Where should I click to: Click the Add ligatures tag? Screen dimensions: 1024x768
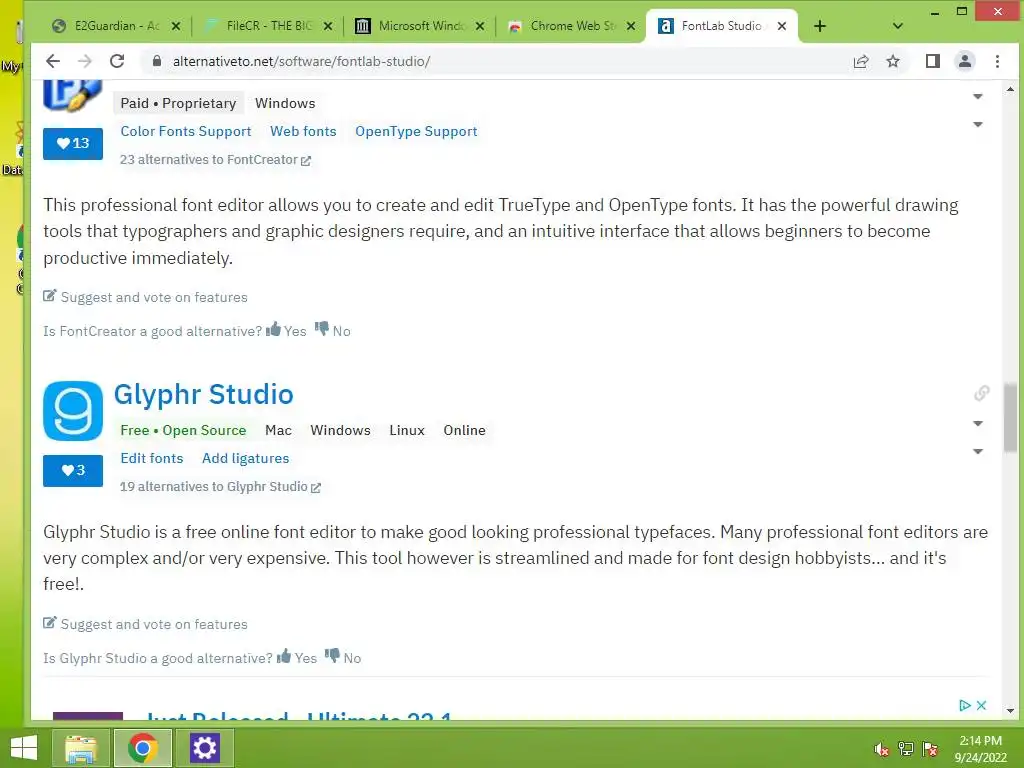246,458
